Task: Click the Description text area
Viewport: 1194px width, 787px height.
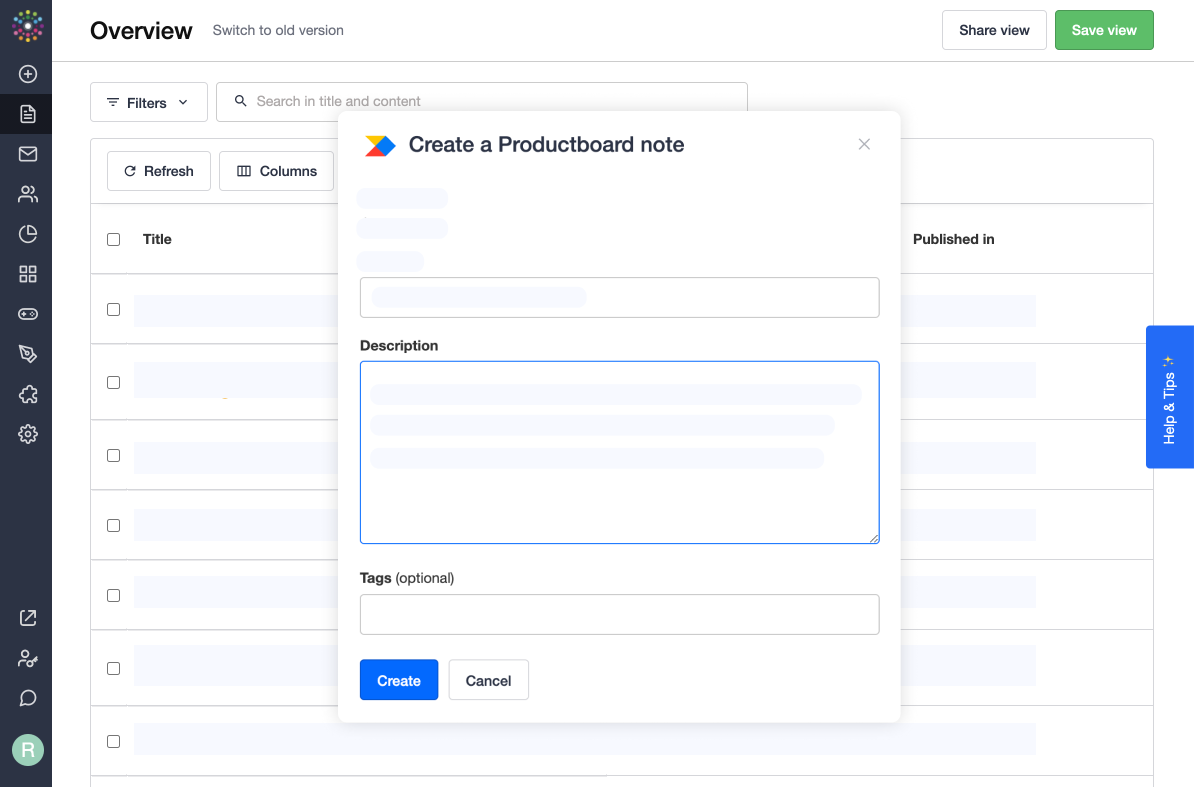Action: tap(619, 452)
